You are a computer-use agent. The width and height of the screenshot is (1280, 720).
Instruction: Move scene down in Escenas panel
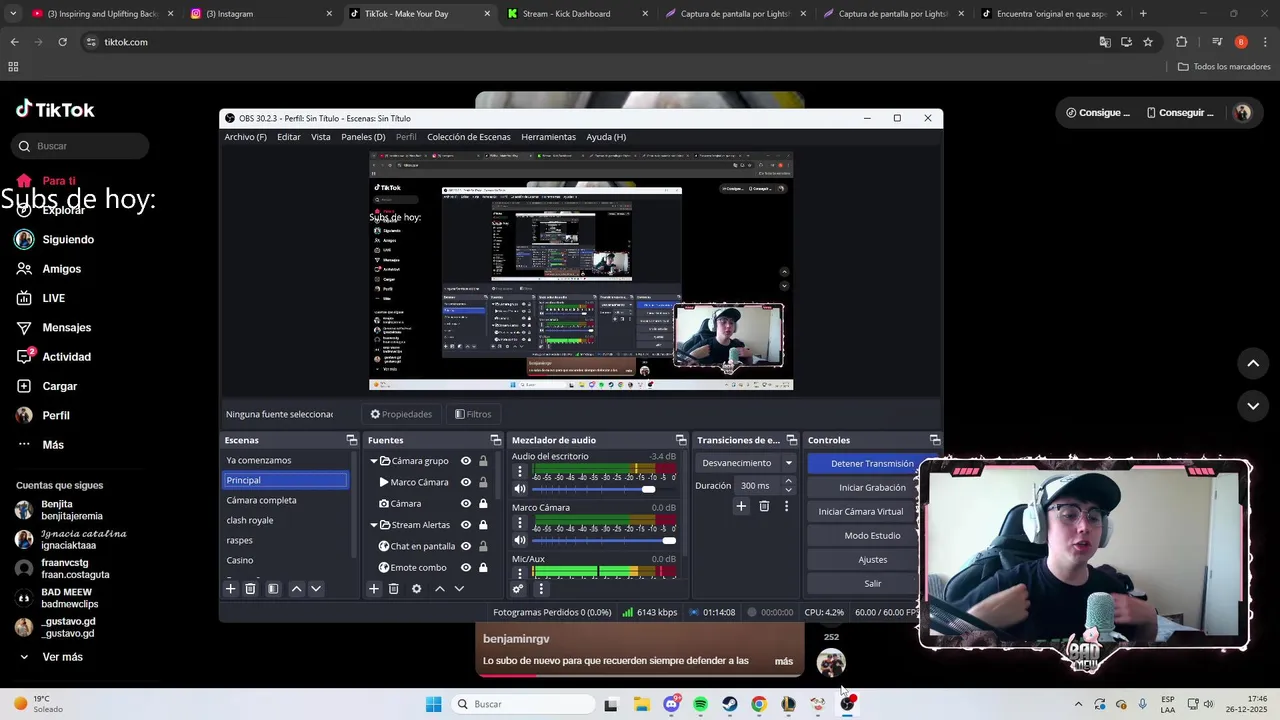click(x=316, y=589)
